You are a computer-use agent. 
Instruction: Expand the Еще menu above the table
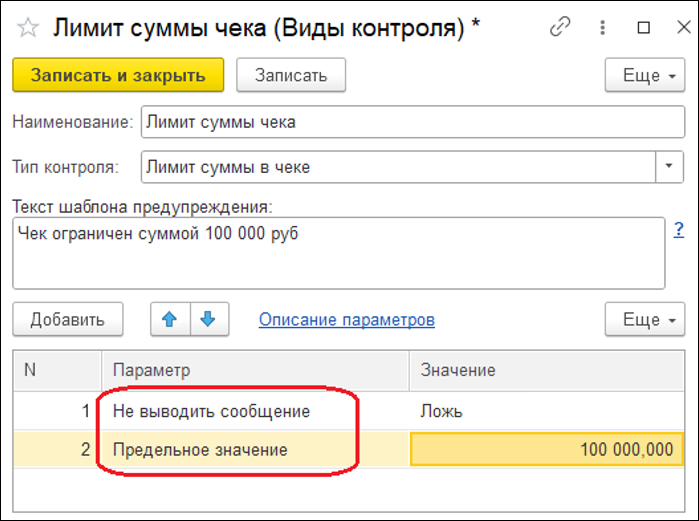pyautogui.click(x=644, y=320)
